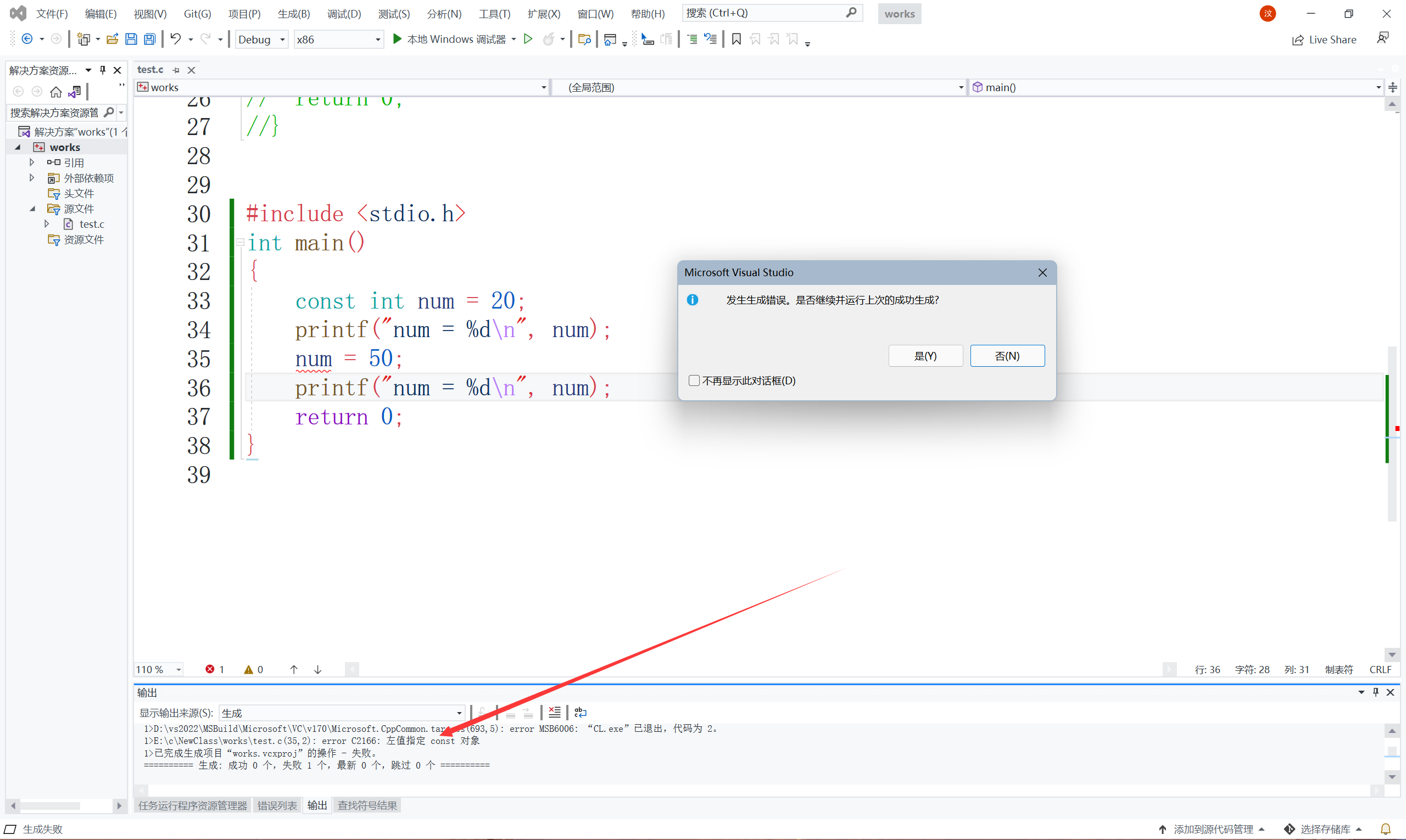Image resolution: width=1406 pixels, height=840 pixels.
Task: Open the 生成(B) menu
Action: coord(293,14)
